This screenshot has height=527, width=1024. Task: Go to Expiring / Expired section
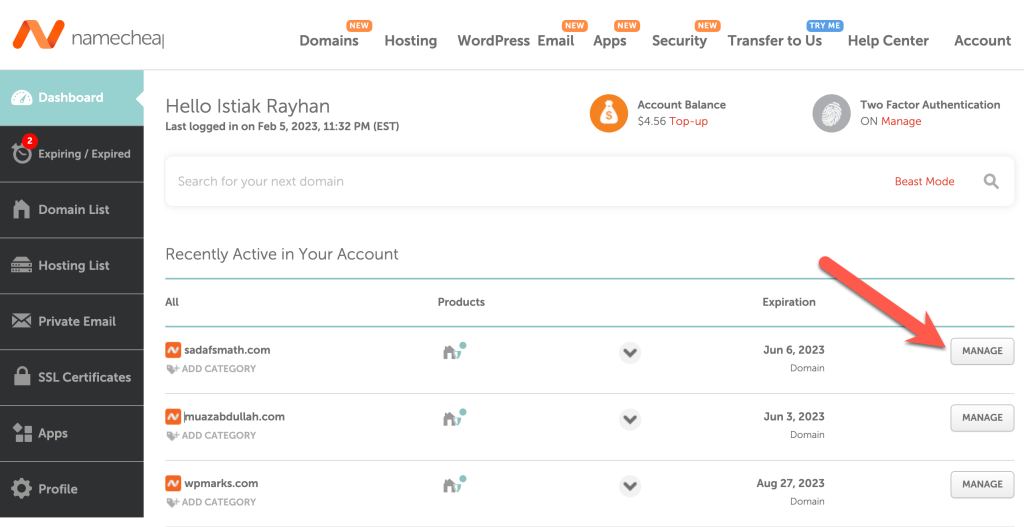(72, 154)
